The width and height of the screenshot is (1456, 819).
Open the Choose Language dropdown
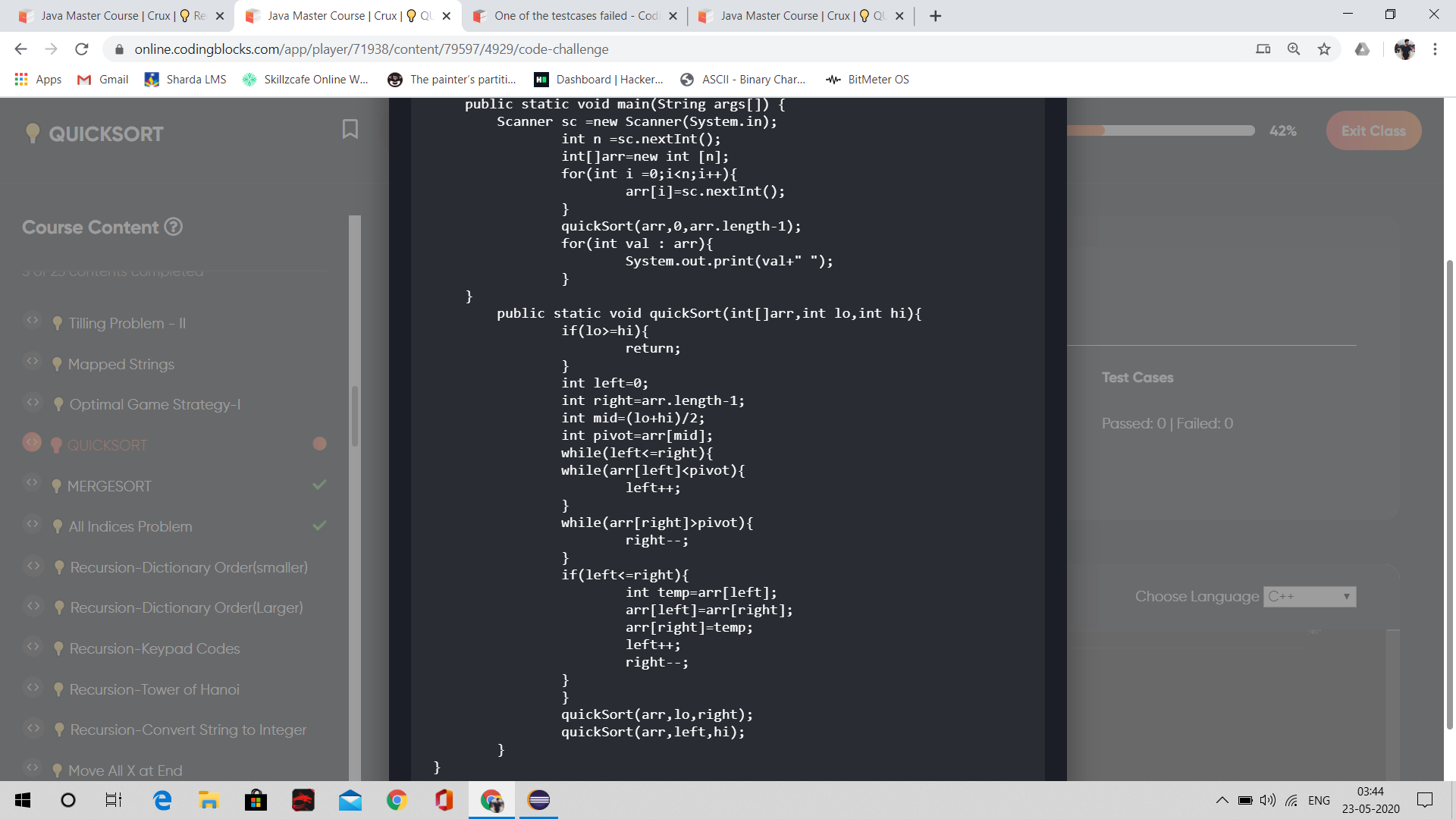point(1310,597)
